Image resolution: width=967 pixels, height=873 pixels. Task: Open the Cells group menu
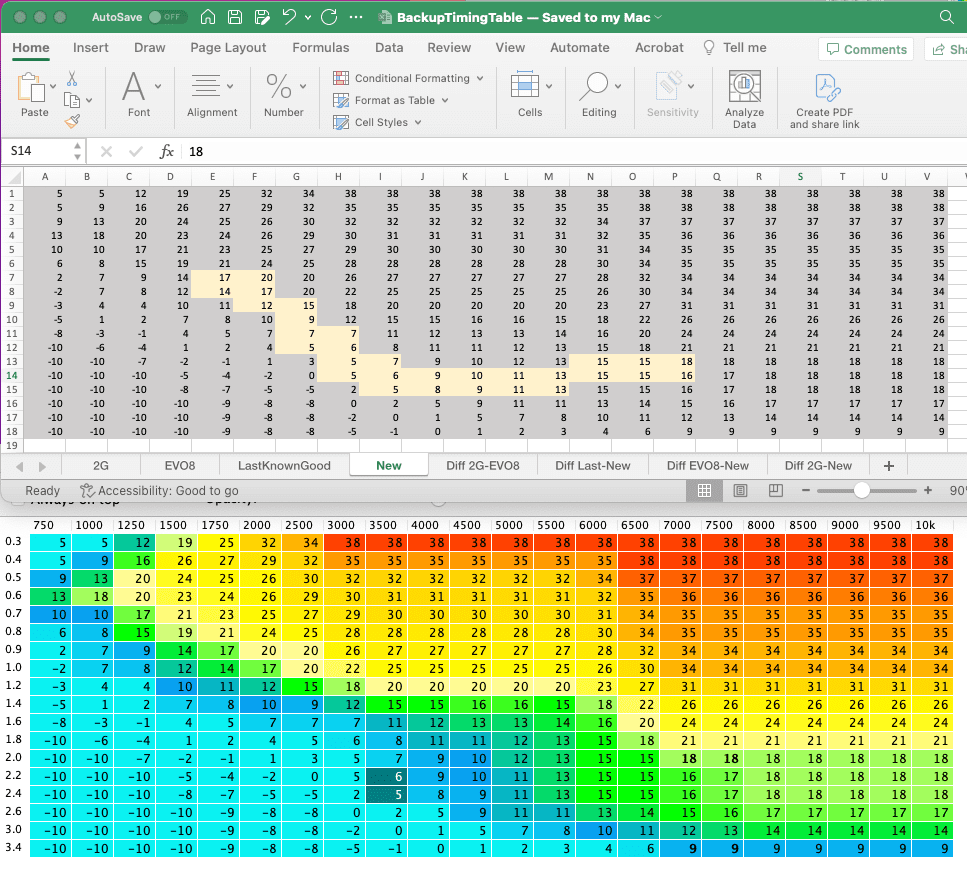pyautogui.click(x=530, y=94)
